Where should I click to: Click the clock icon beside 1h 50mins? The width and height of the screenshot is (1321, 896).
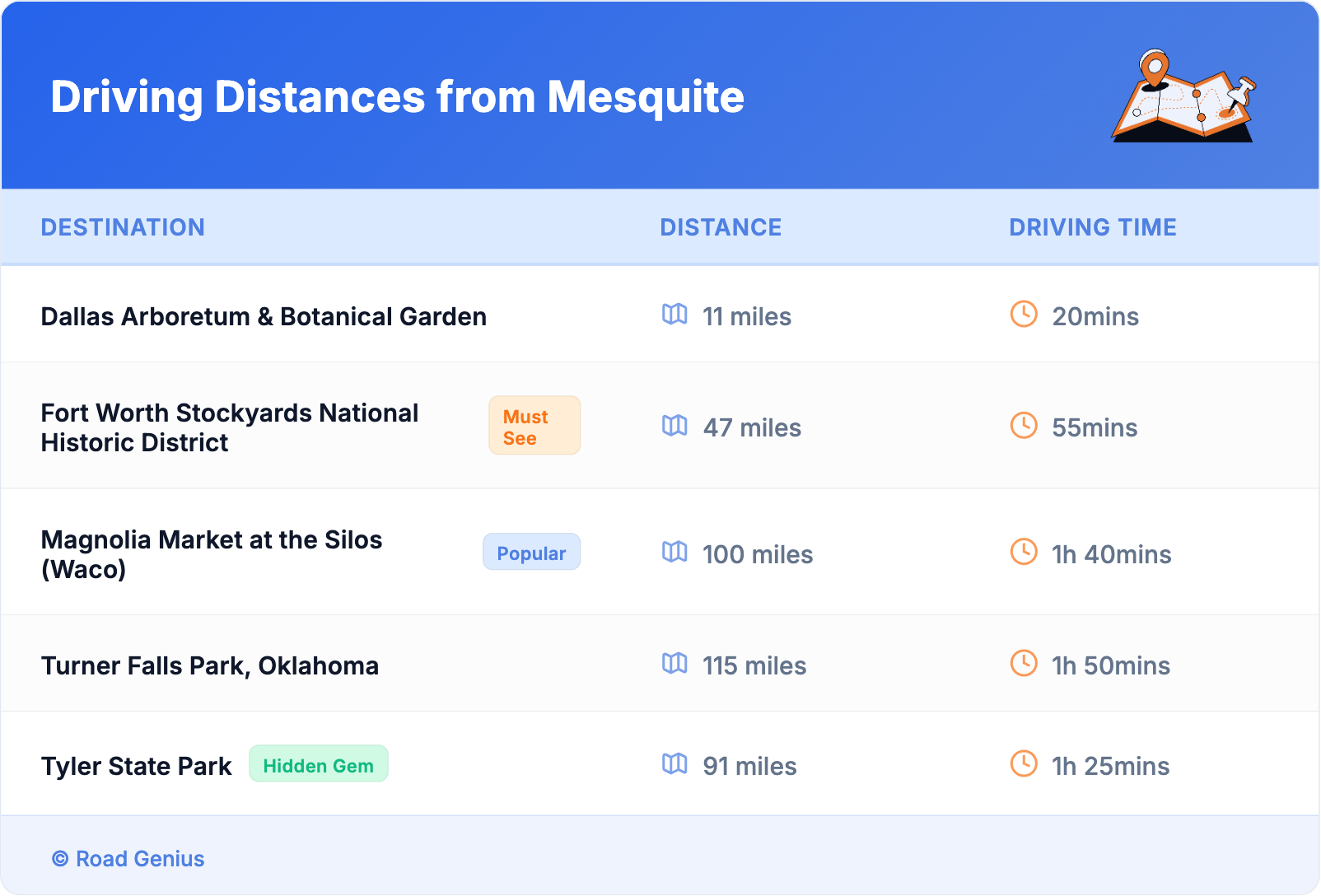tap(1024, 664)
